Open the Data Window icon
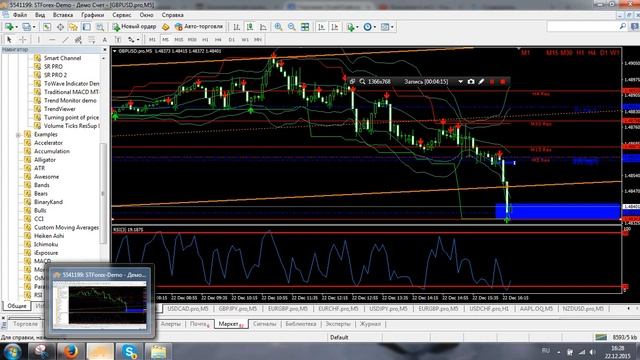The width and height of the screenshot is (640, 360). (60, 27)
